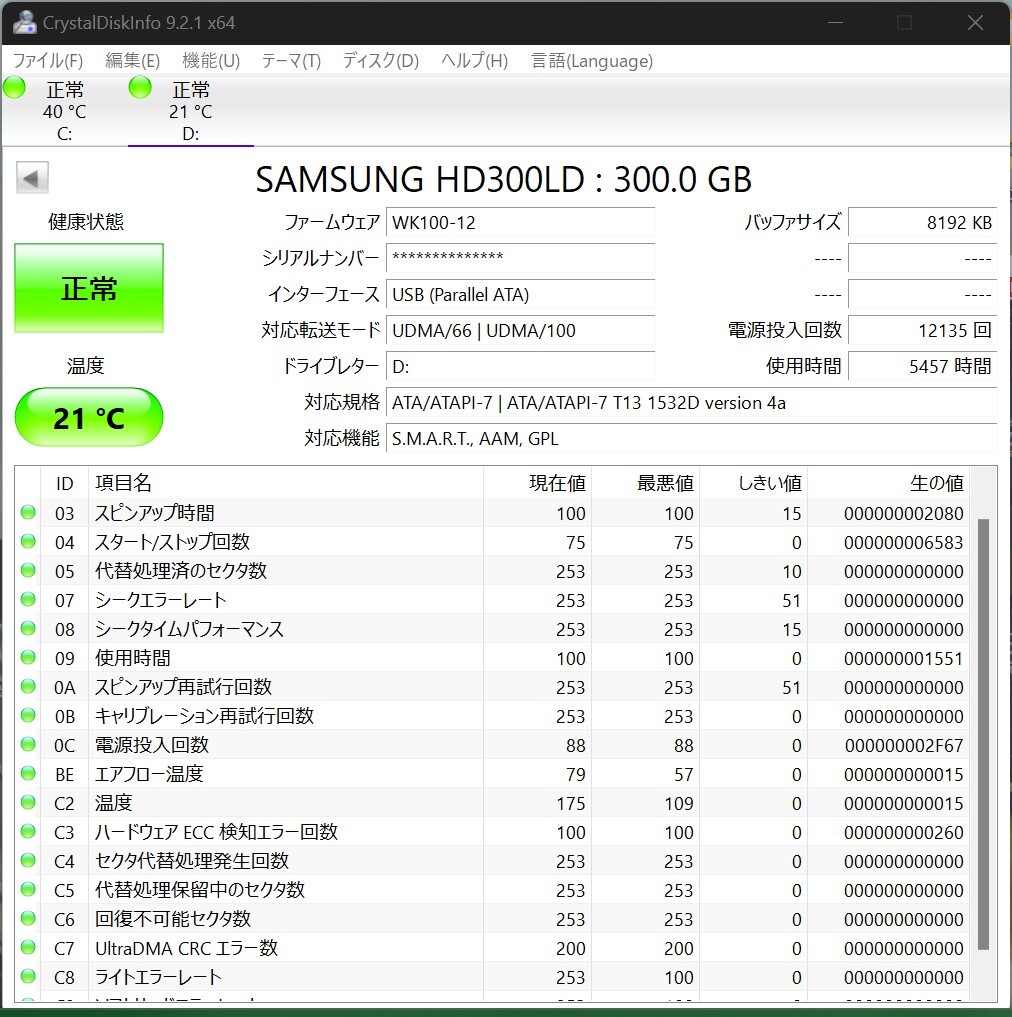
Task: Click the green indicator for the 温度 attribute
Action: tap(28, 802)
